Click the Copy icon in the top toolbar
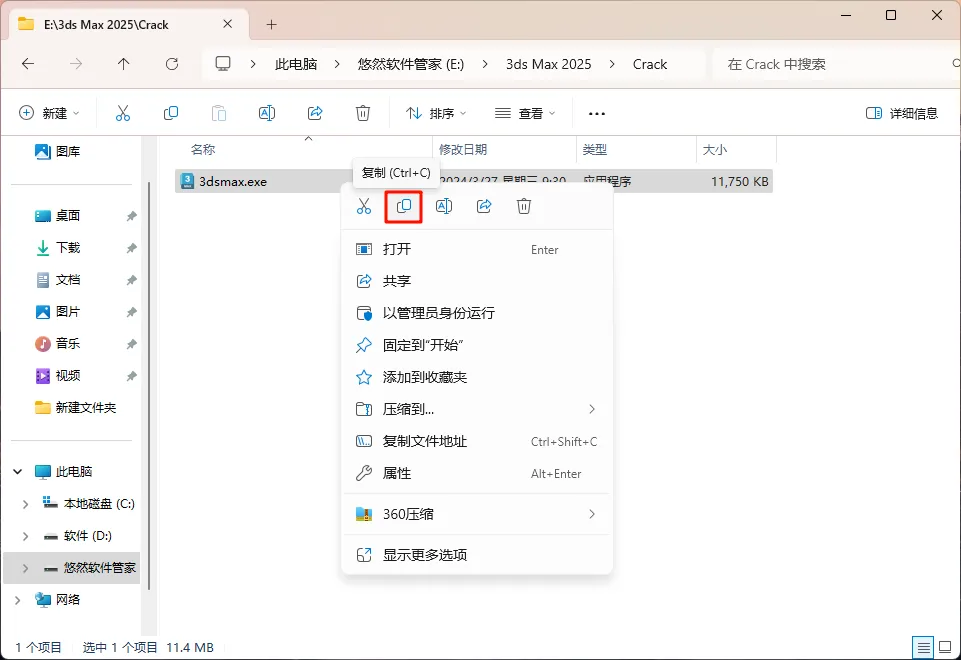The width and height of the screenshot is (961, 660). 171,113
